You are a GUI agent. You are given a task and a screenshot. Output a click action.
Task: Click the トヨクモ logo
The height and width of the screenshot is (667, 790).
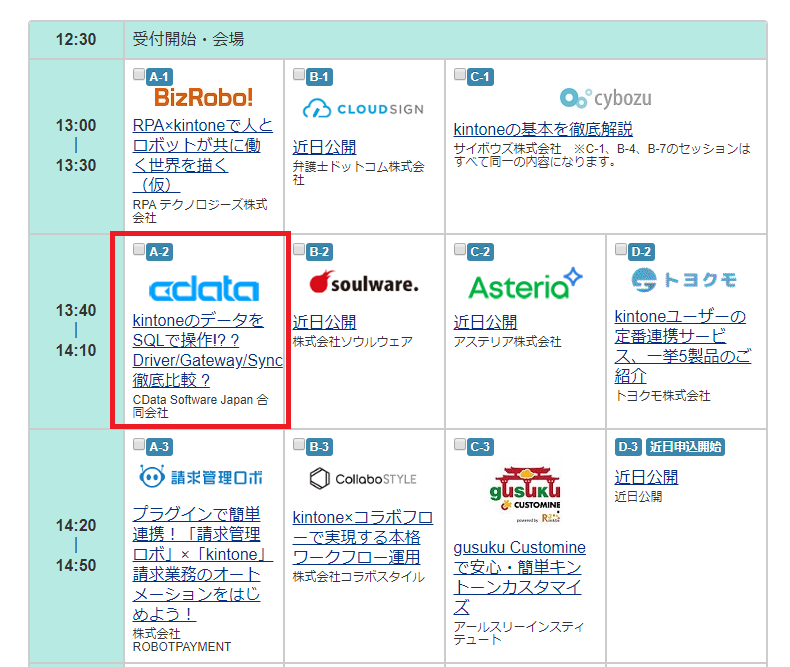[x=684, y=280]
